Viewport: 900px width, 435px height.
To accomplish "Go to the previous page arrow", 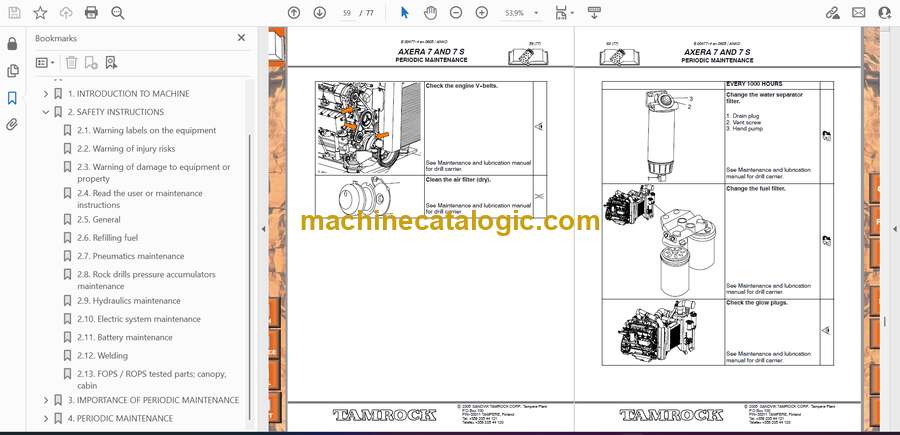I will pos(294,13).
